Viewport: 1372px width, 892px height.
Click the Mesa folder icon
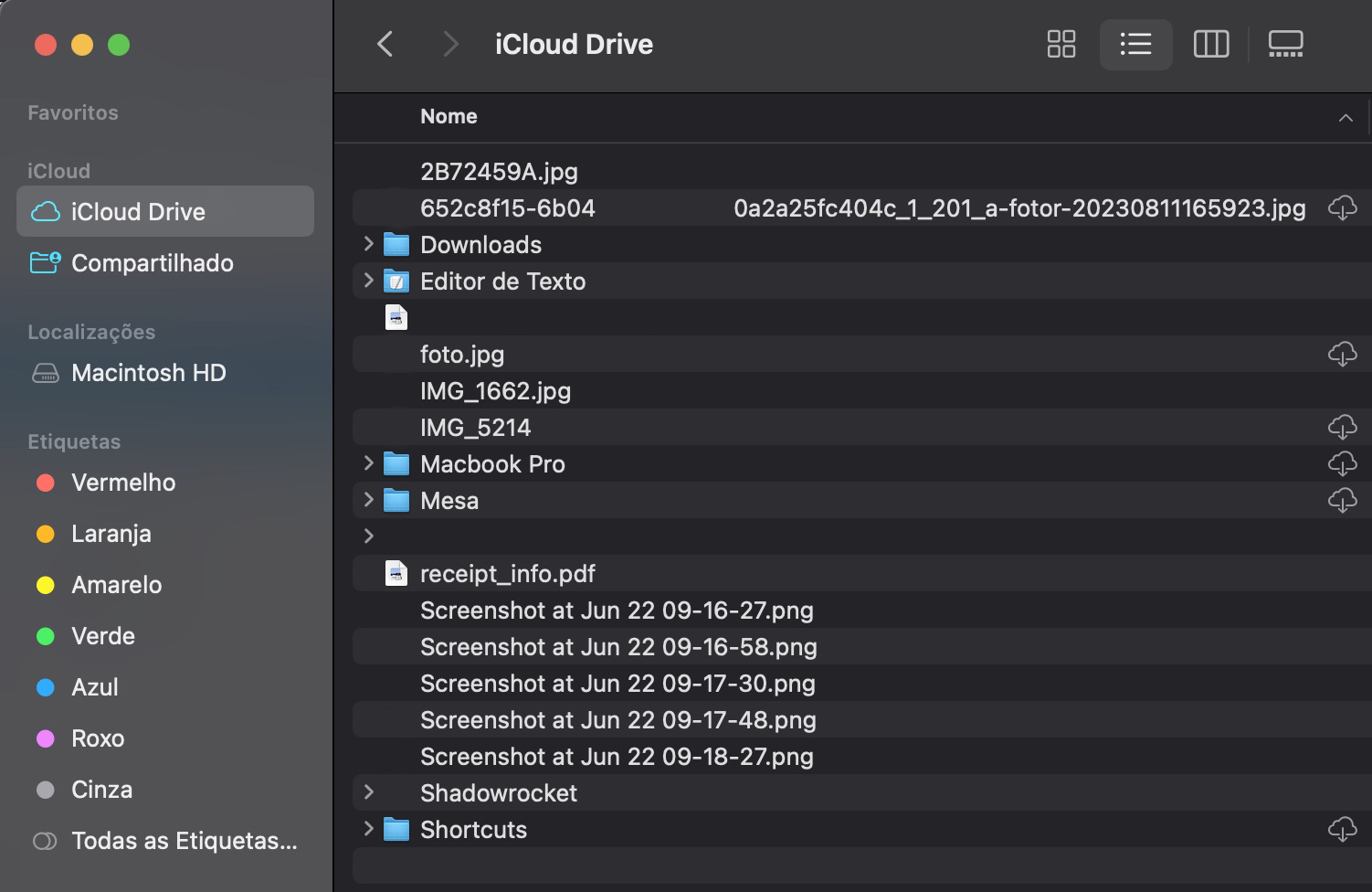[396, 501]
